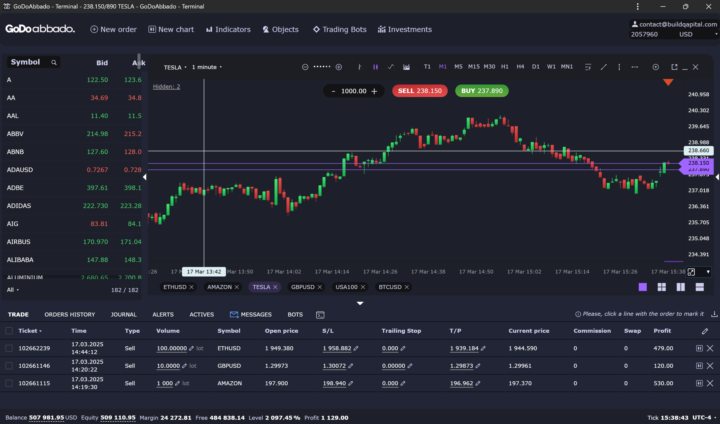Check order 102661146 checkbox
The width and height of the screenshot is (720, 424).
pos(9,366)
